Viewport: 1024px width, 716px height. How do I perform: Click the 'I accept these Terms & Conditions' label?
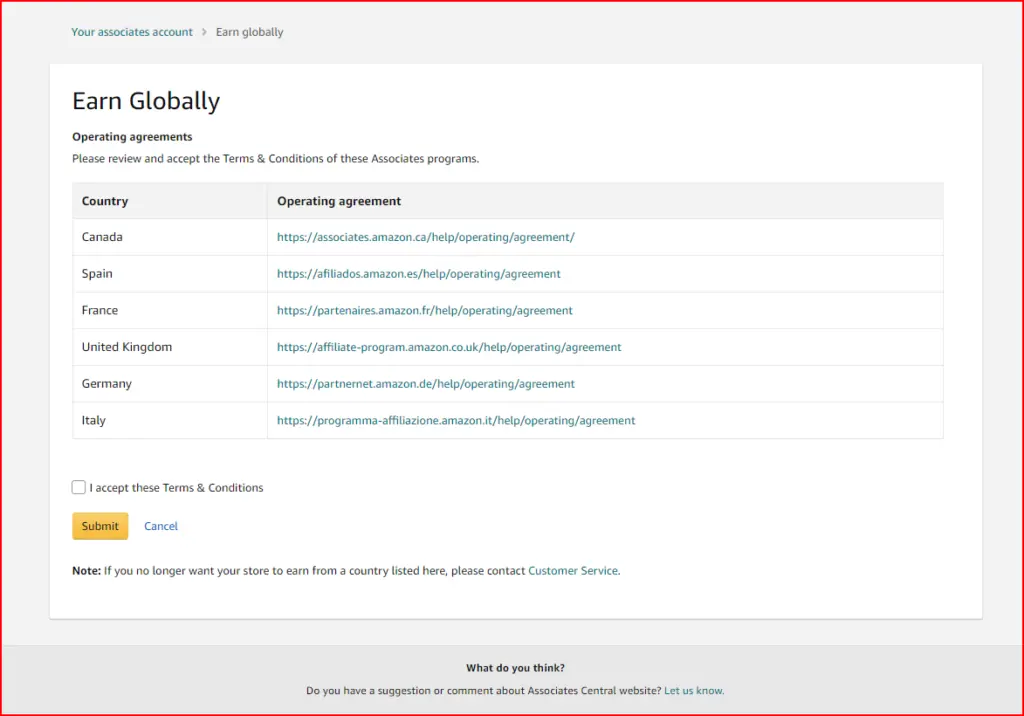(176, 487)
